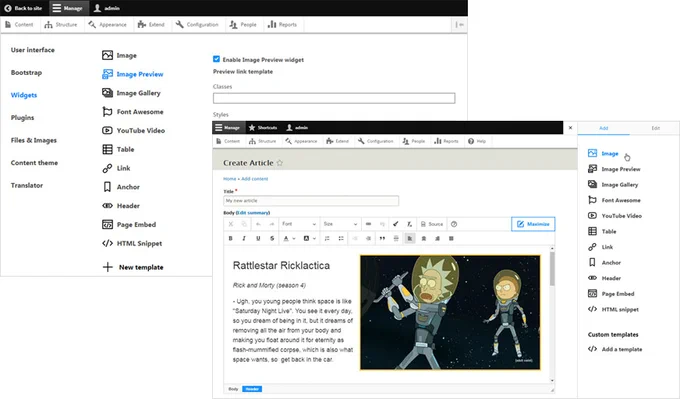Expand the text color dropdown arrow

[x=294, y=239]
